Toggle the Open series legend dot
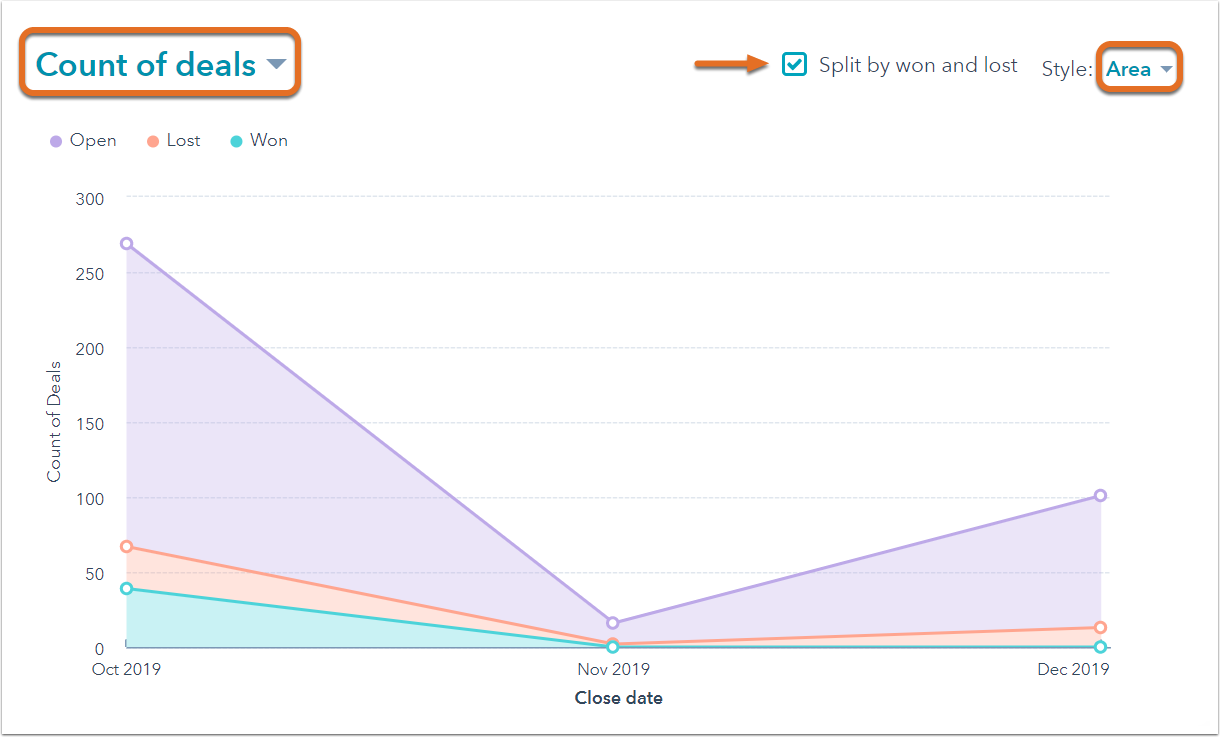1220x737 pixels. [x=56, y=142]
